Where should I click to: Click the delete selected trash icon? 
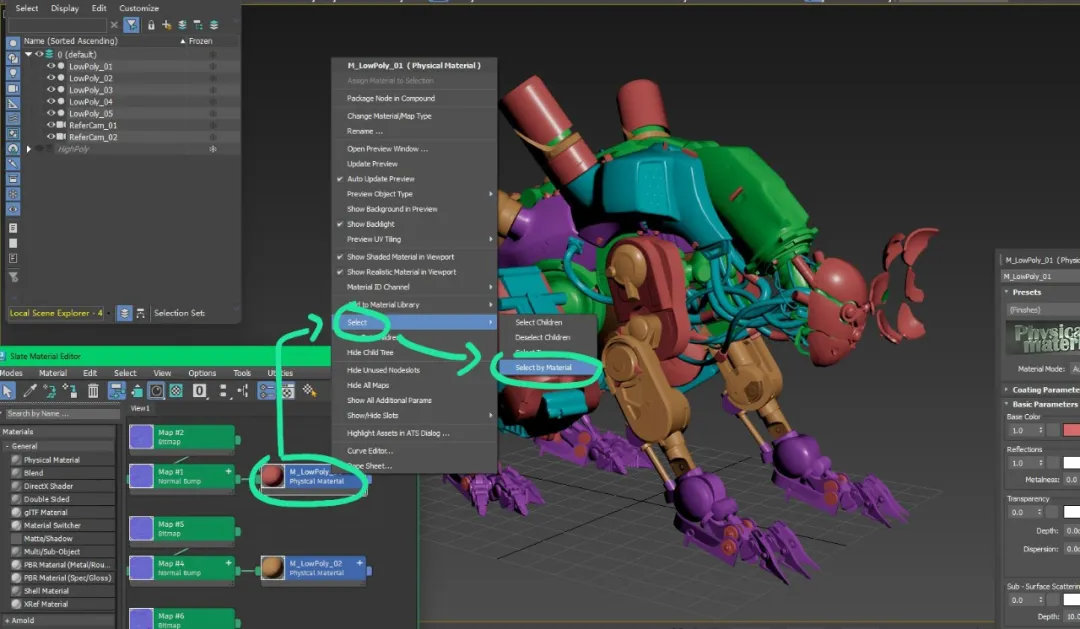tap(91, 391)
